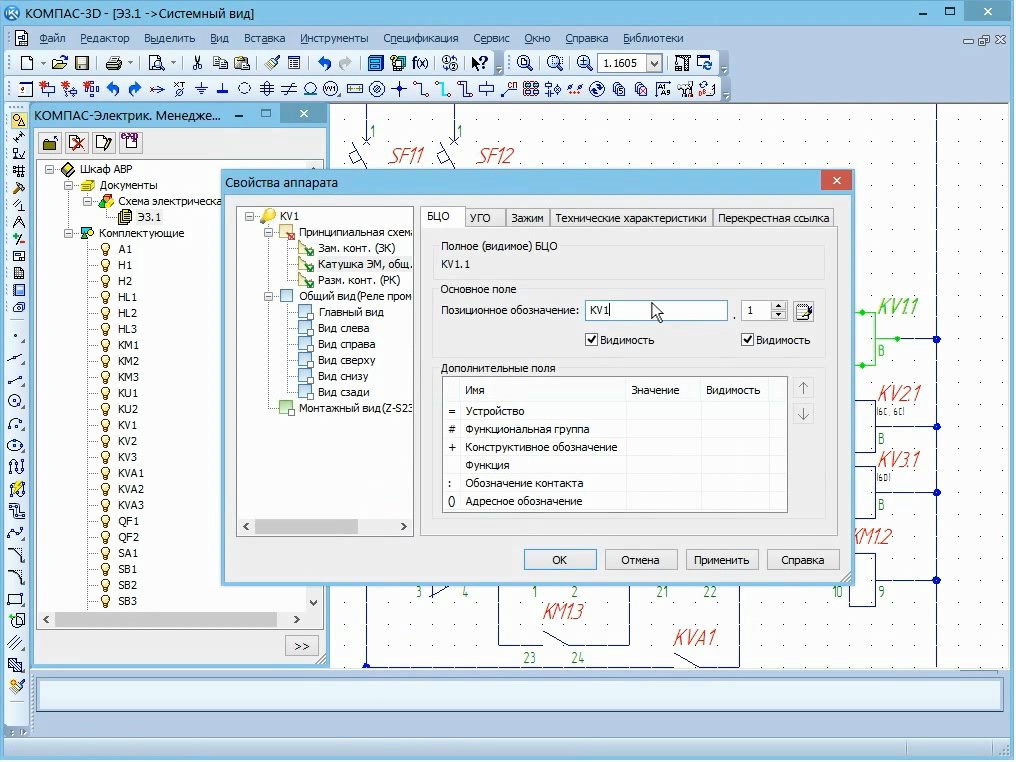Select Главный вид in dialog tree
1016x762 pixels.
coord(351,312)
